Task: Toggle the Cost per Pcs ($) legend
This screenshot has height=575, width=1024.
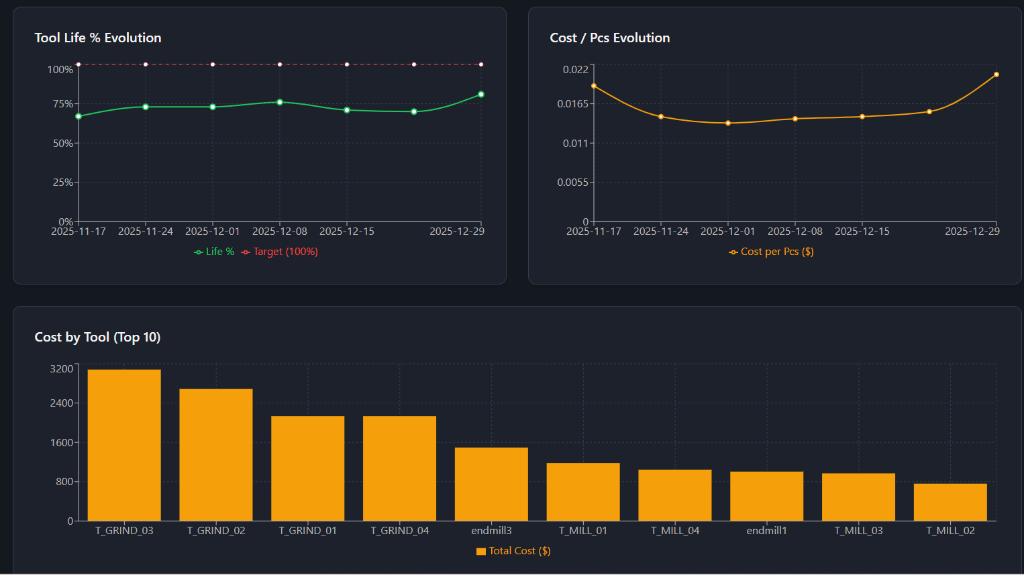Action: [771, 252]
